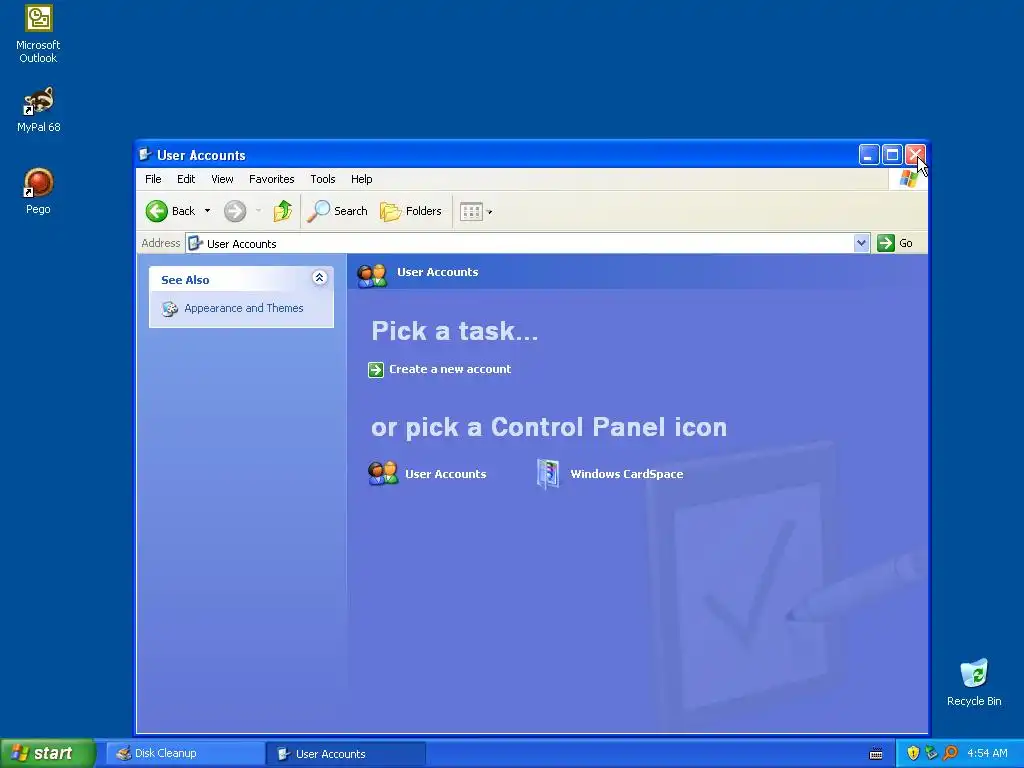Click the greyed Forward arrow button
1024x768 pixels.
point(235,211)
